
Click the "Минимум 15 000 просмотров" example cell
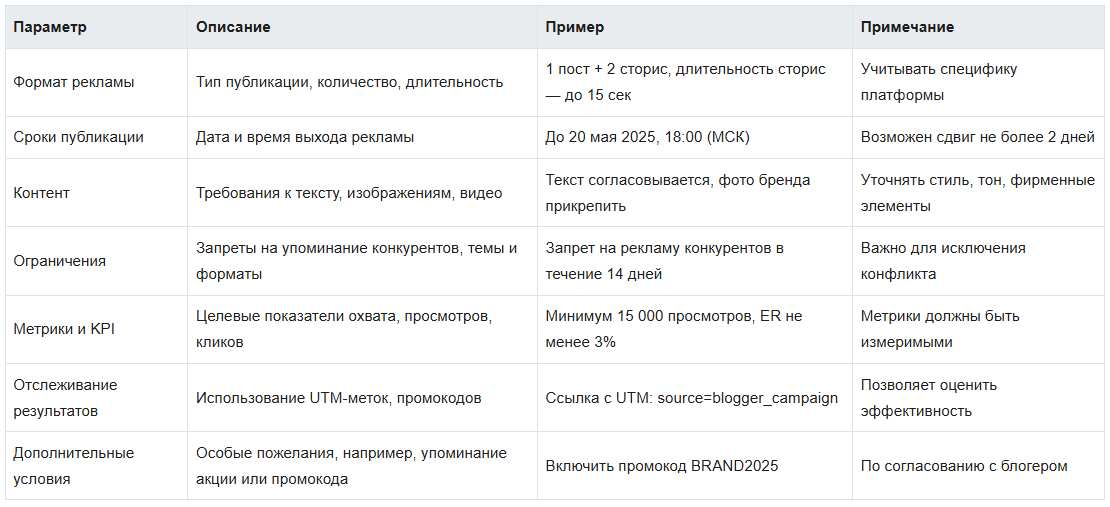coord(673,328)
